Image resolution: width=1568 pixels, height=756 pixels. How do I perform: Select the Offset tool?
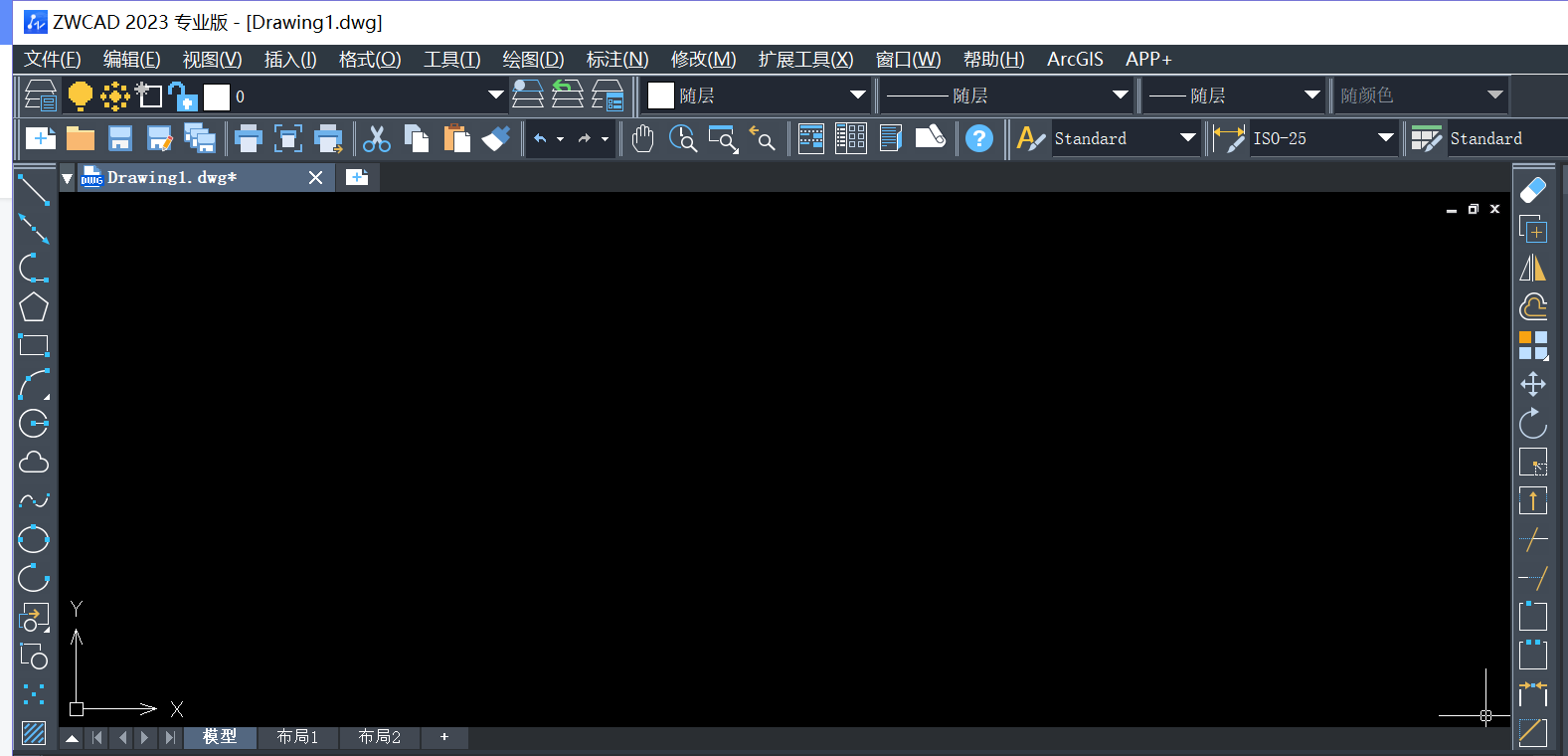point(1533,306)
